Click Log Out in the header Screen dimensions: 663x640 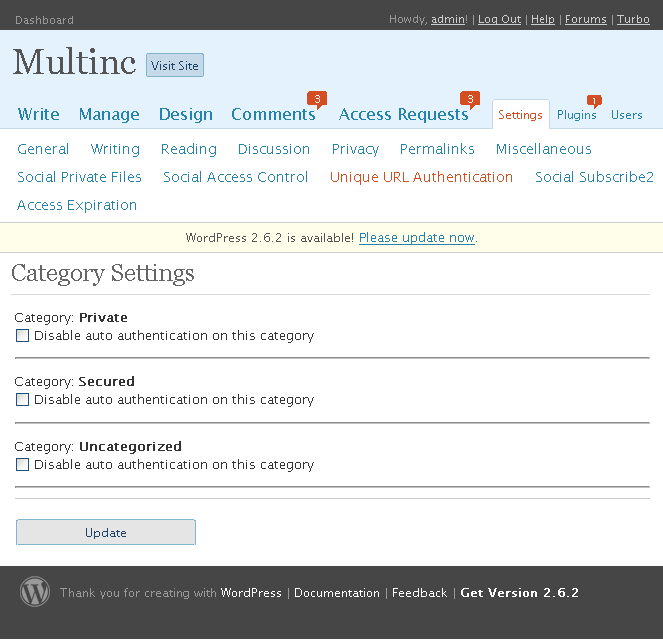click(499, 19)
